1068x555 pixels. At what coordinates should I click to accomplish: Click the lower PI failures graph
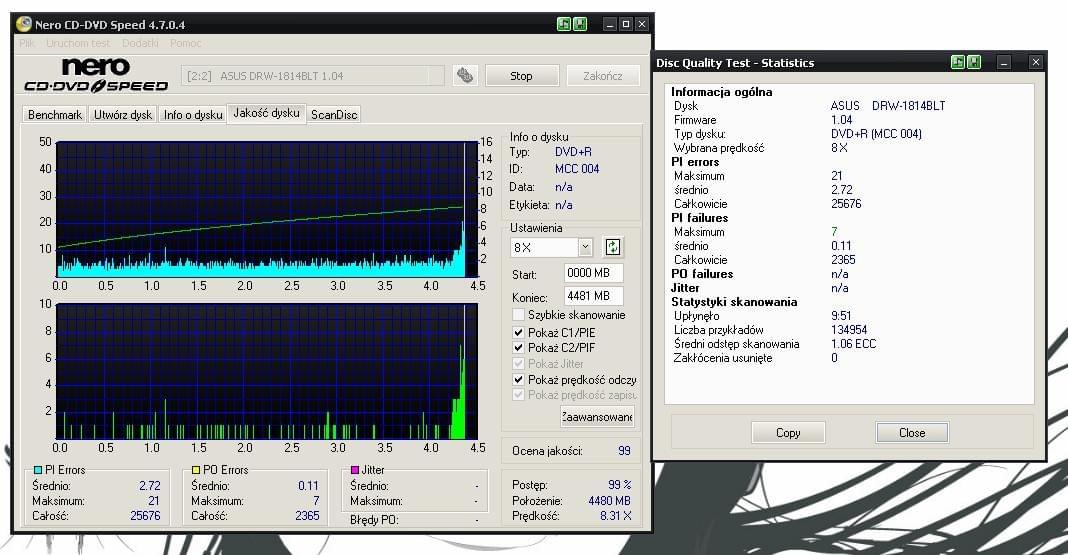pyautogui.click(x=266, y=371)
